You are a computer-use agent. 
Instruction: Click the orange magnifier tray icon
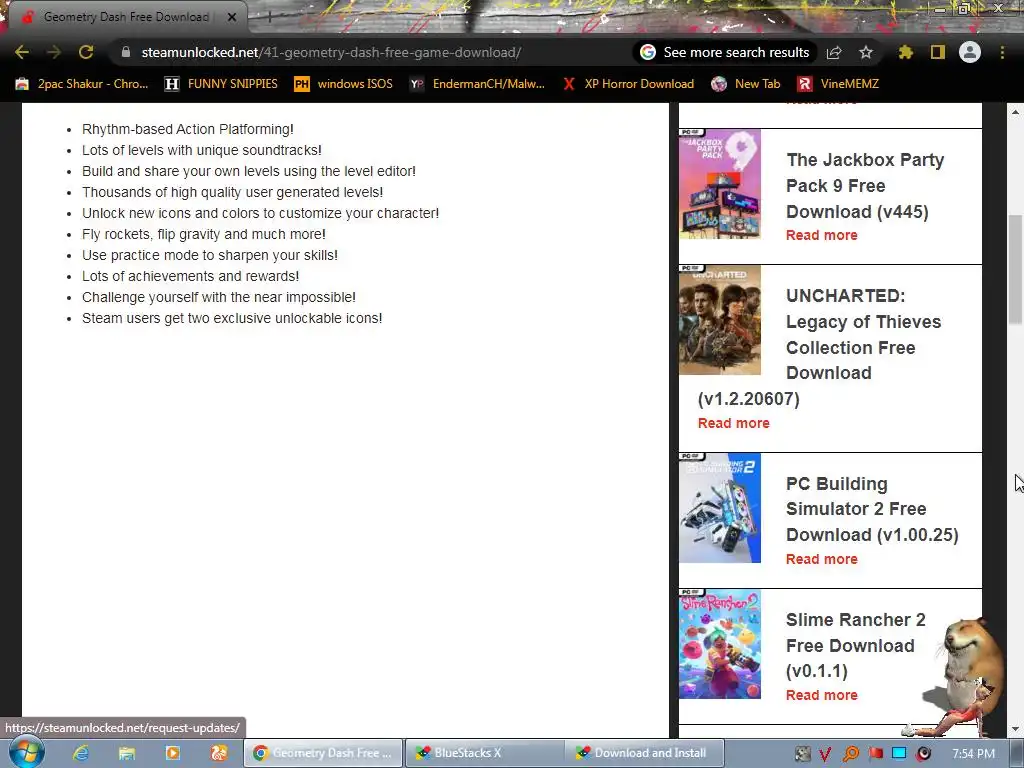850,754
